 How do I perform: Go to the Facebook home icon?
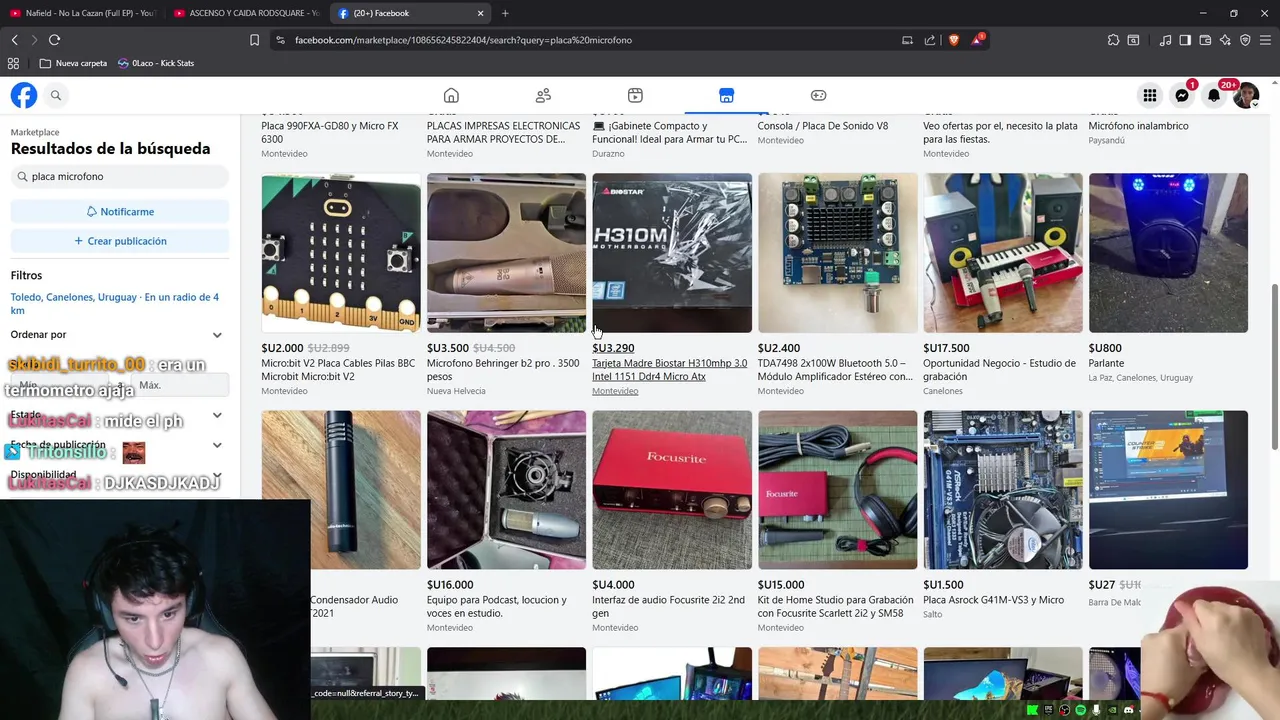click(451, 95)
